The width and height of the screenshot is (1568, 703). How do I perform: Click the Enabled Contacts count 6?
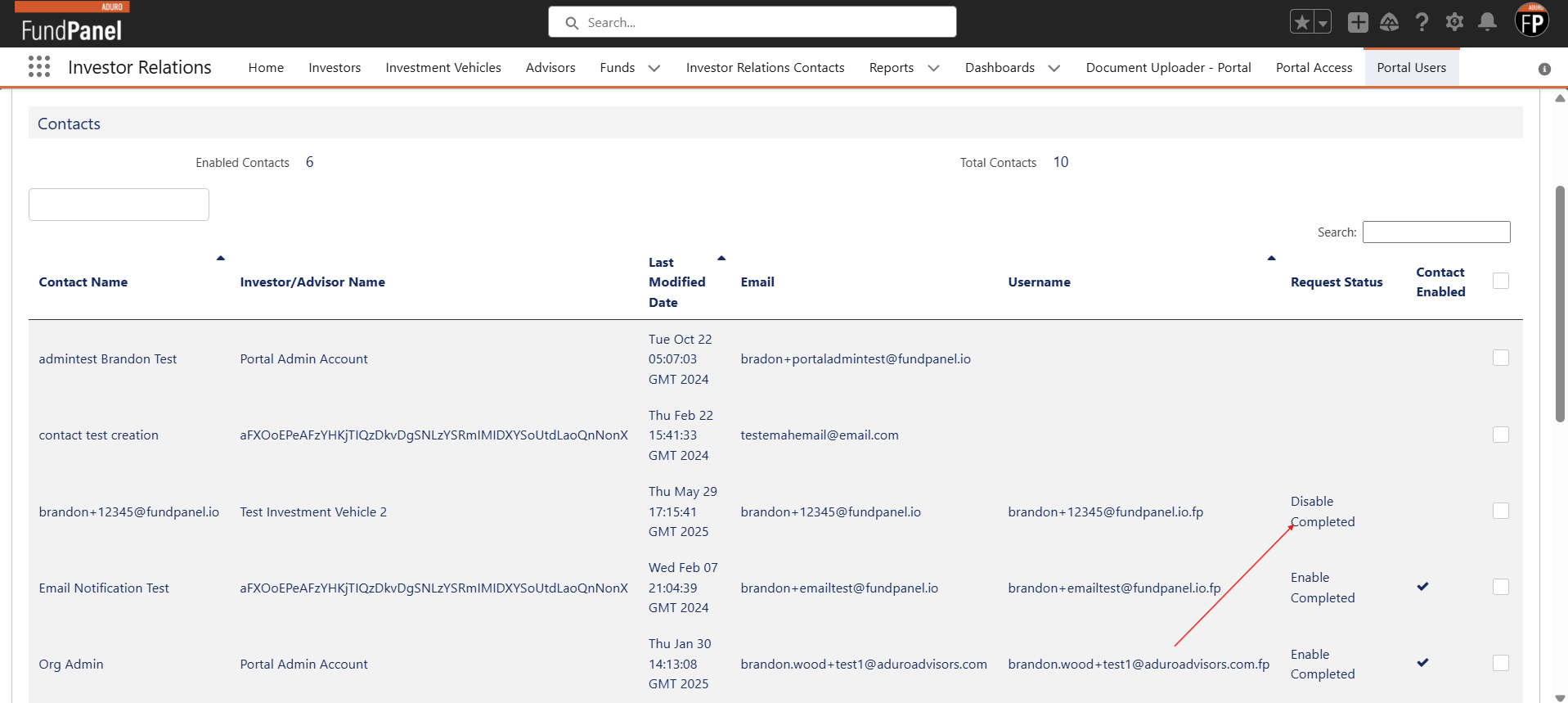coord(310,162)
